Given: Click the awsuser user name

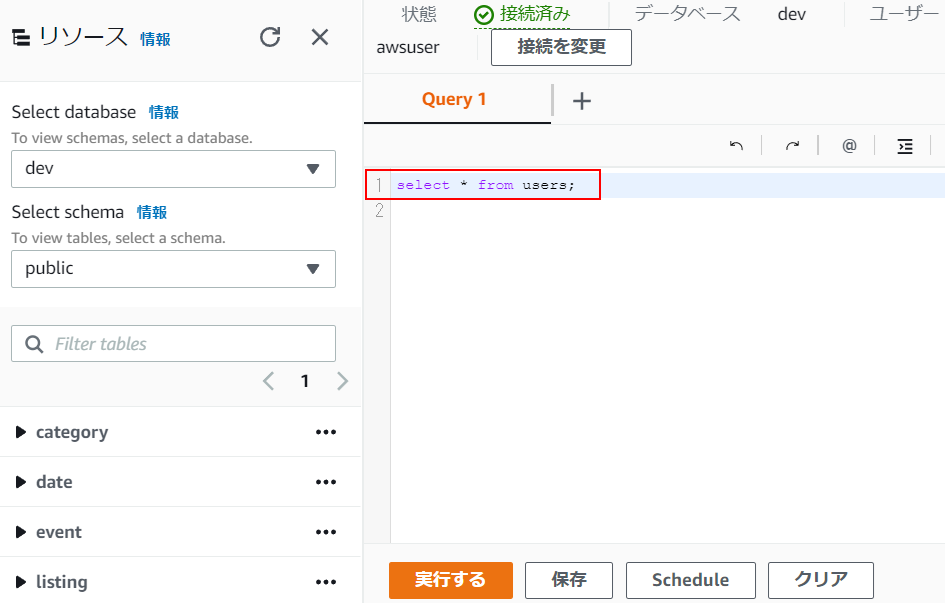Looking at the screenshot, I should [x=408, y=48].
